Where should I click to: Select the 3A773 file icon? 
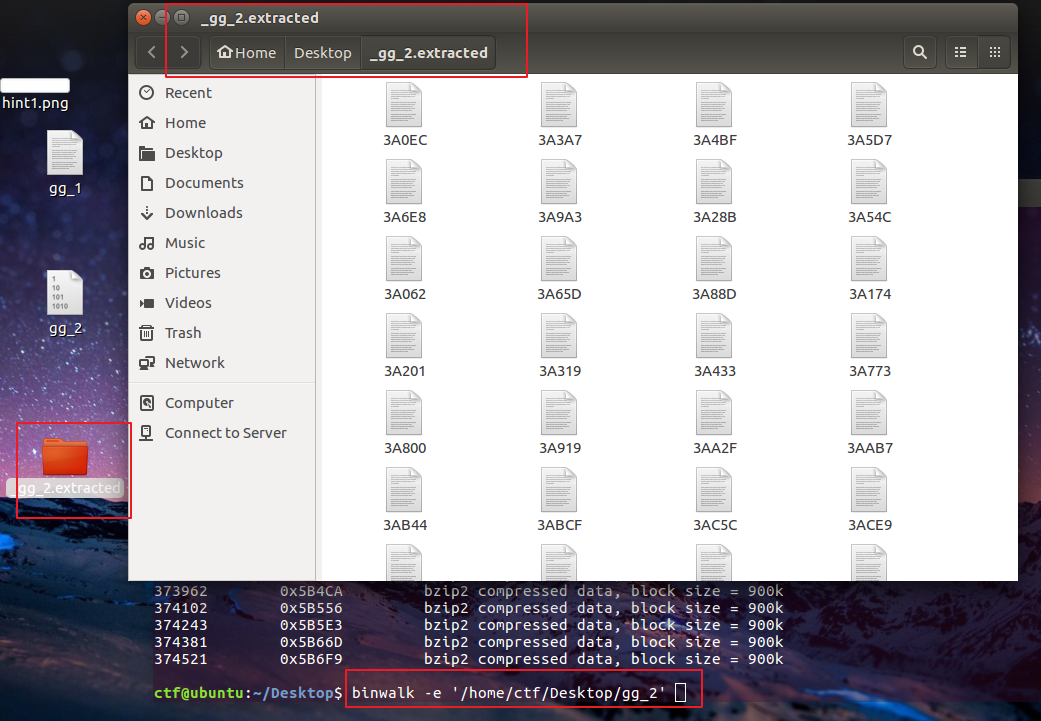coord(869,336)
